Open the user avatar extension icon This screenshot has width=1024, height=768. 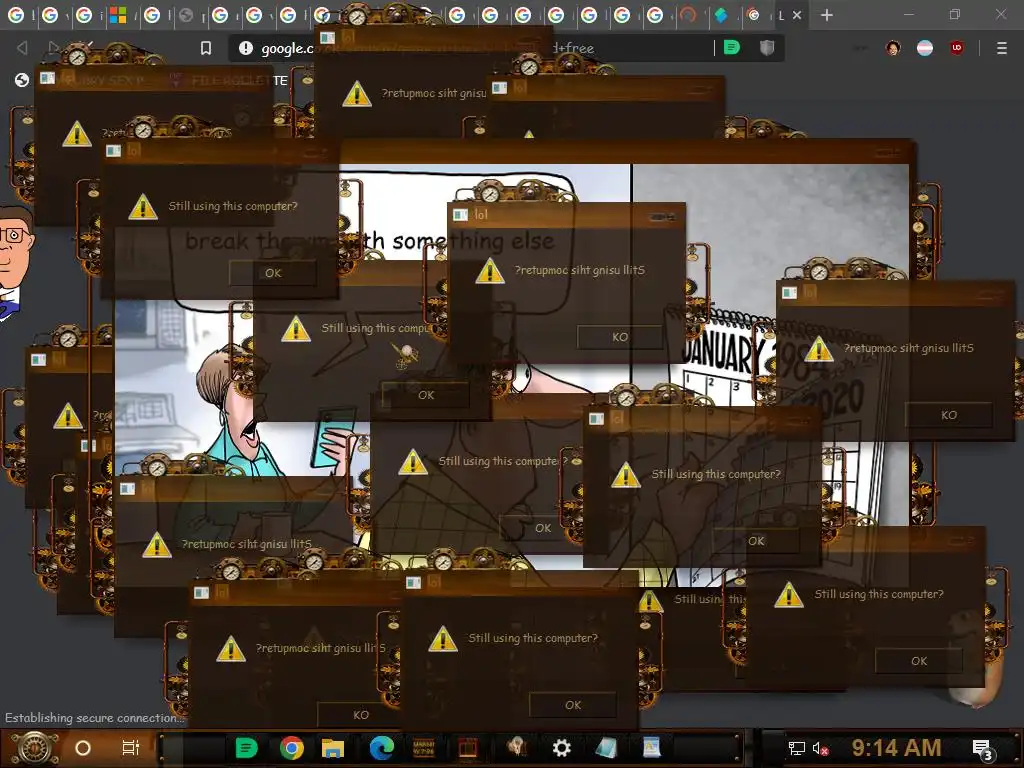893,48
